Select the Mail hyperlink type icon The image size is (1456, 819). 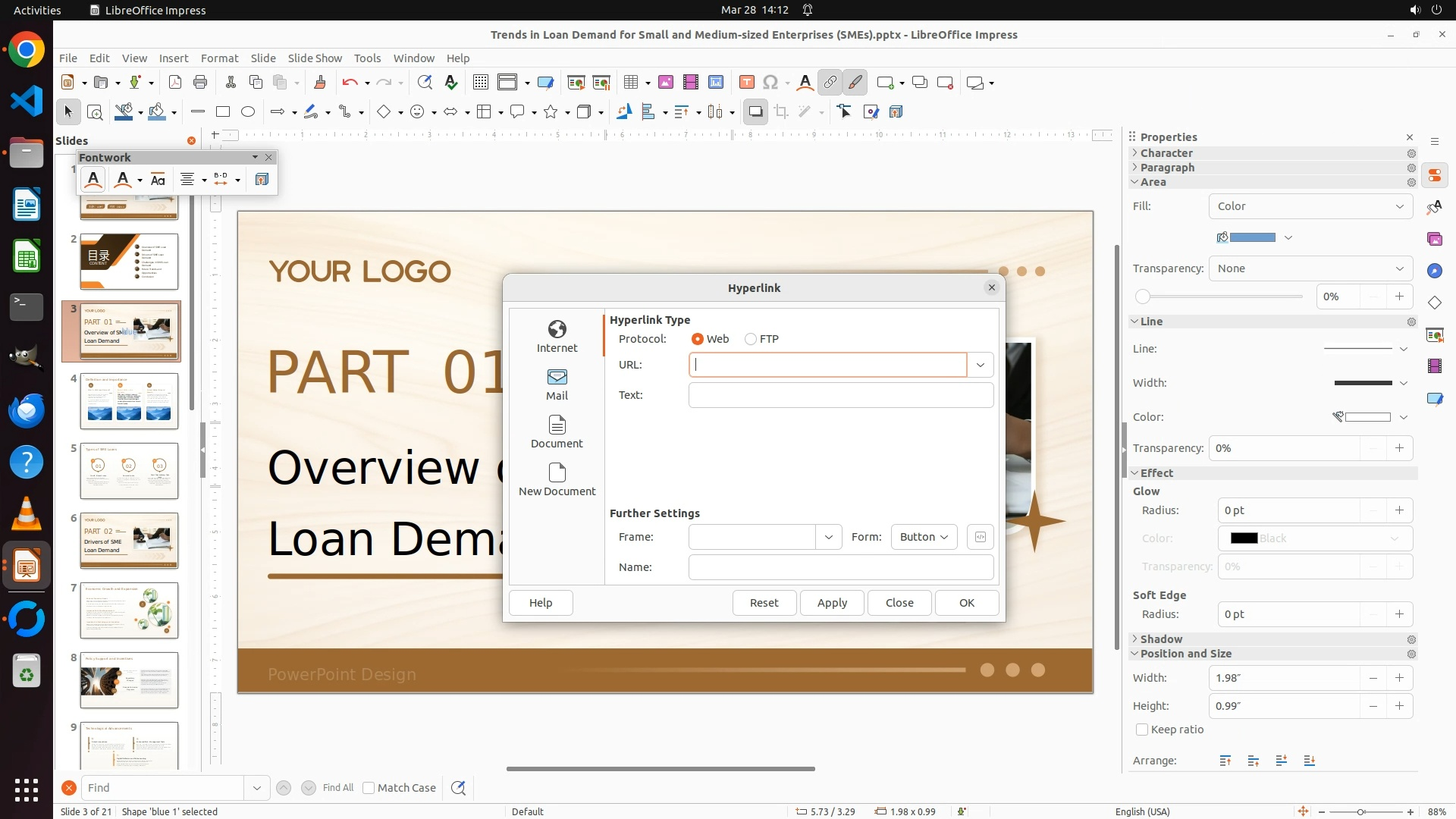(557, 384)
